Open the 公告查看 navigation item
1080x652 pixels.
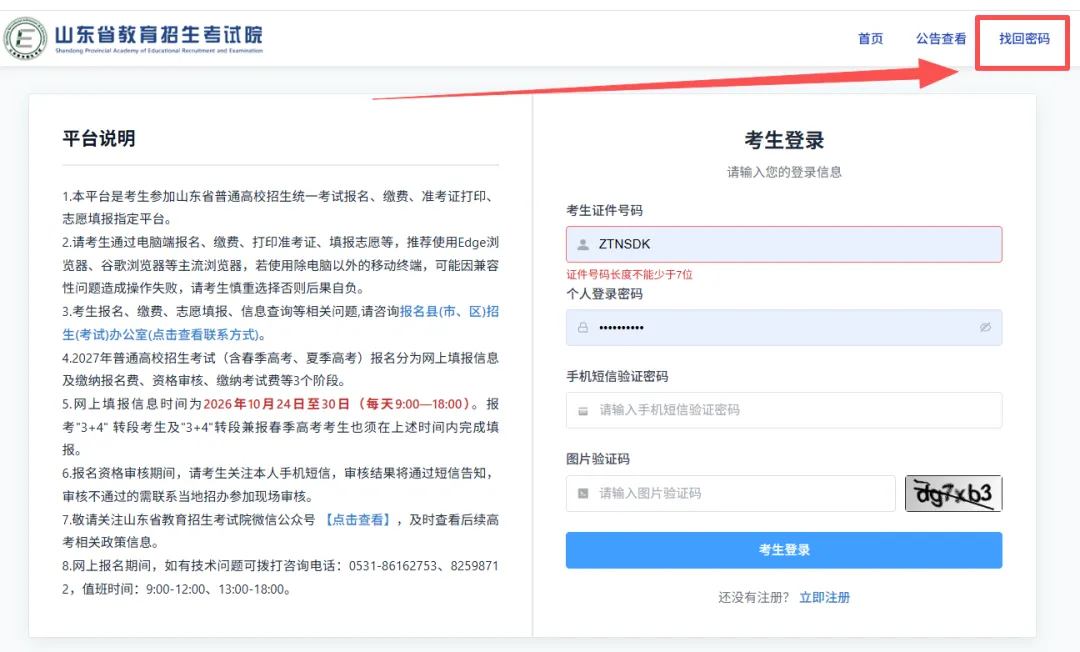tap(940, 39)
